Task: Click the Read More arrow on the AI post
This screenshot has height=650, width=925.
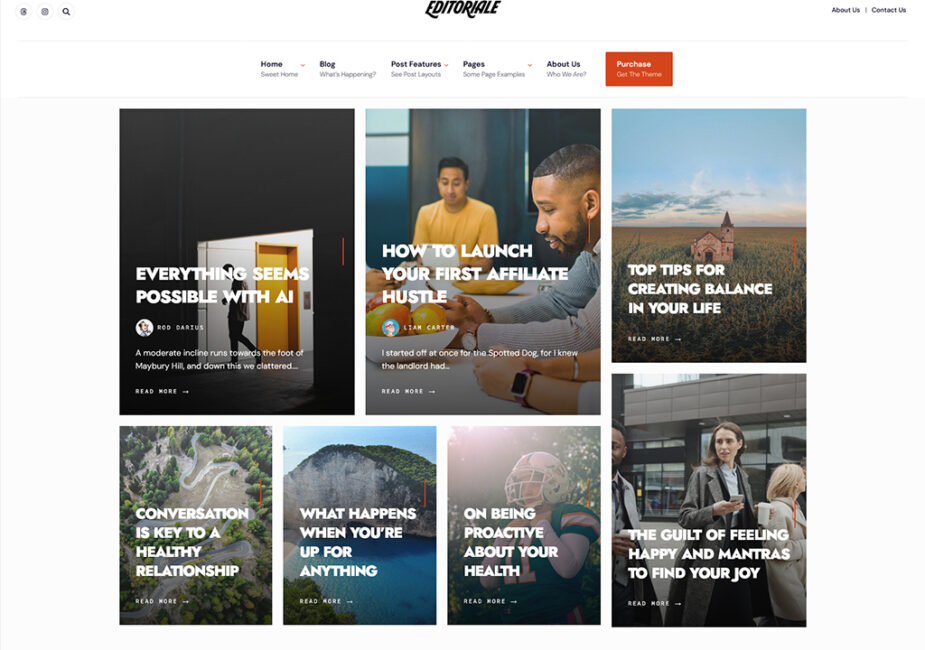Action: (x=186, y=392)
